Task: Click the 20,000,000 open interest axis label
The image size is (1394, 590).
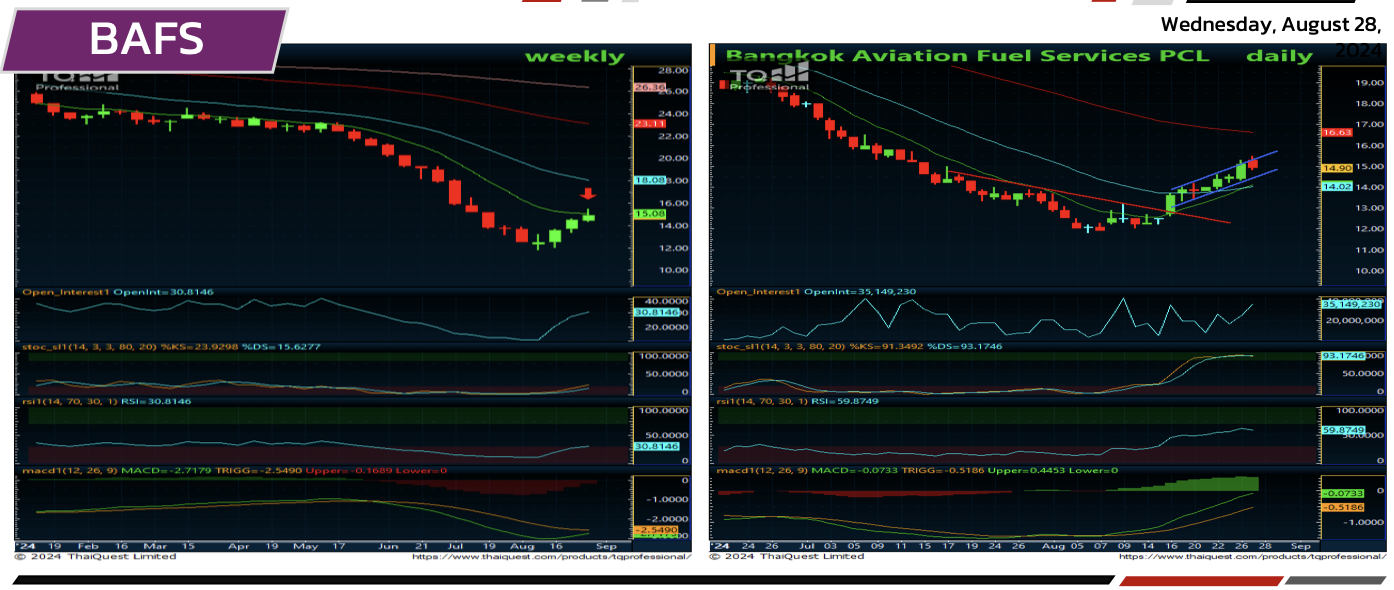Action: [x=1353, y=320]
